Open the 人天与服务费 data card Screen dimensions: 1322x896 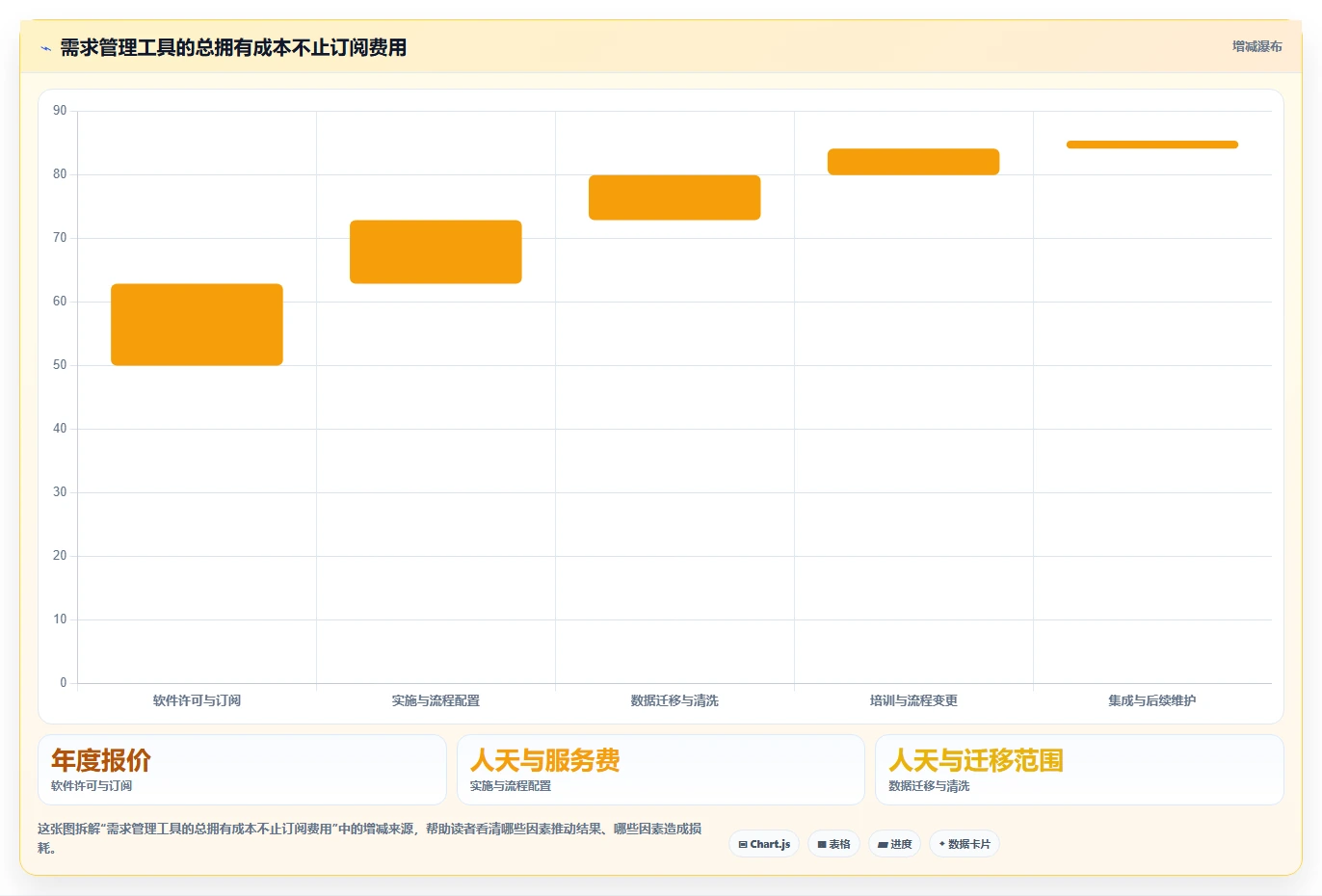click(661, 770)
